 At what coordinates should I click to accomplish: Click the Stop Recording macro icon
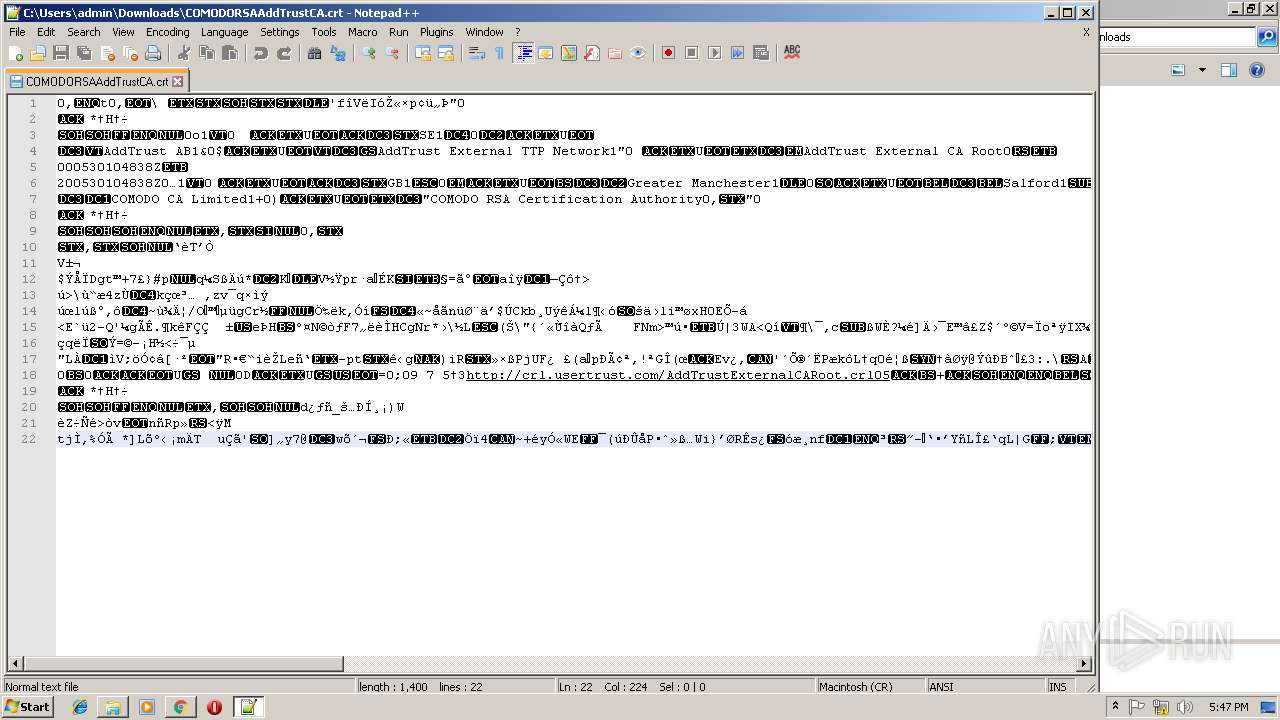click(x=692, y=53)
